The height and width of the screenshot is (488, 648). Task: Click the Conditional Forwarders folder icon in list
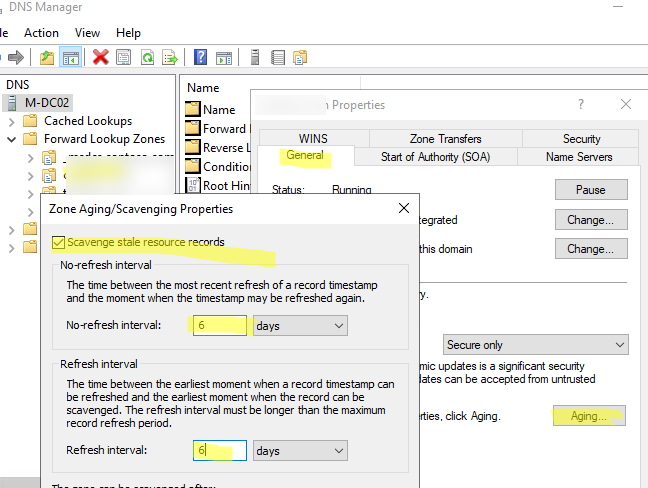[x=193, y=167]
